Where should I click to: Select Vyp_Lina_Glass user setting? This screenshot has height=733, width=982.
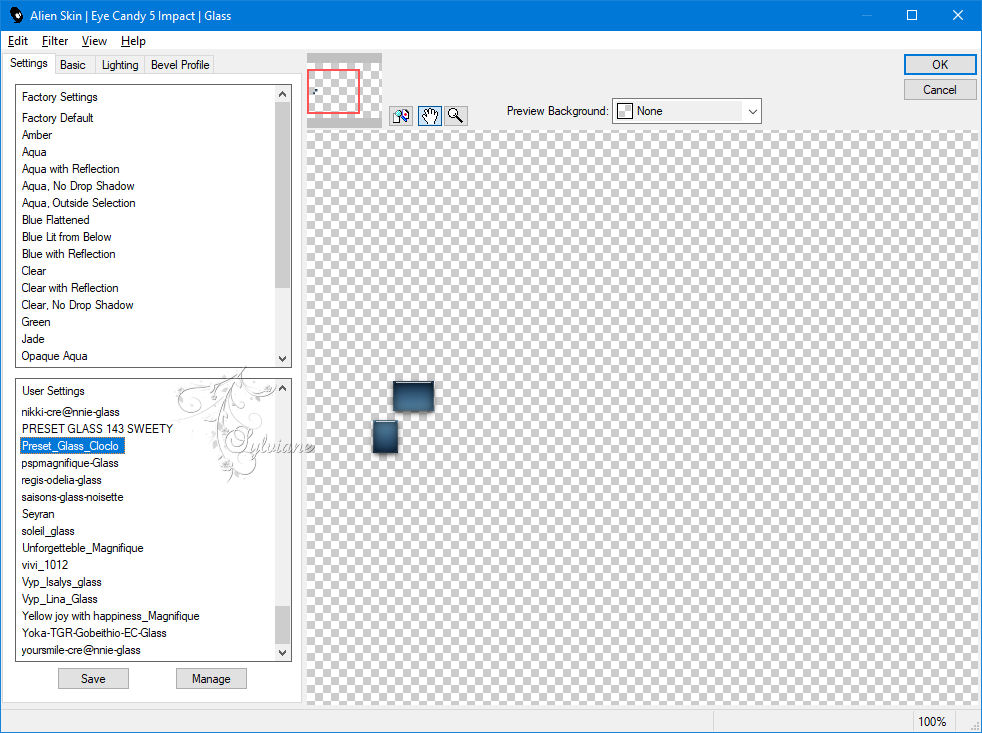(59, 598)
